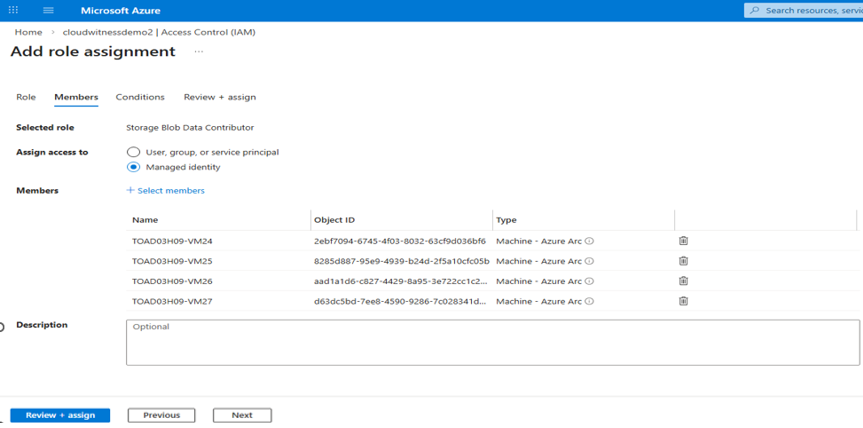Open the hamburger portal menu

coord(48,10)
